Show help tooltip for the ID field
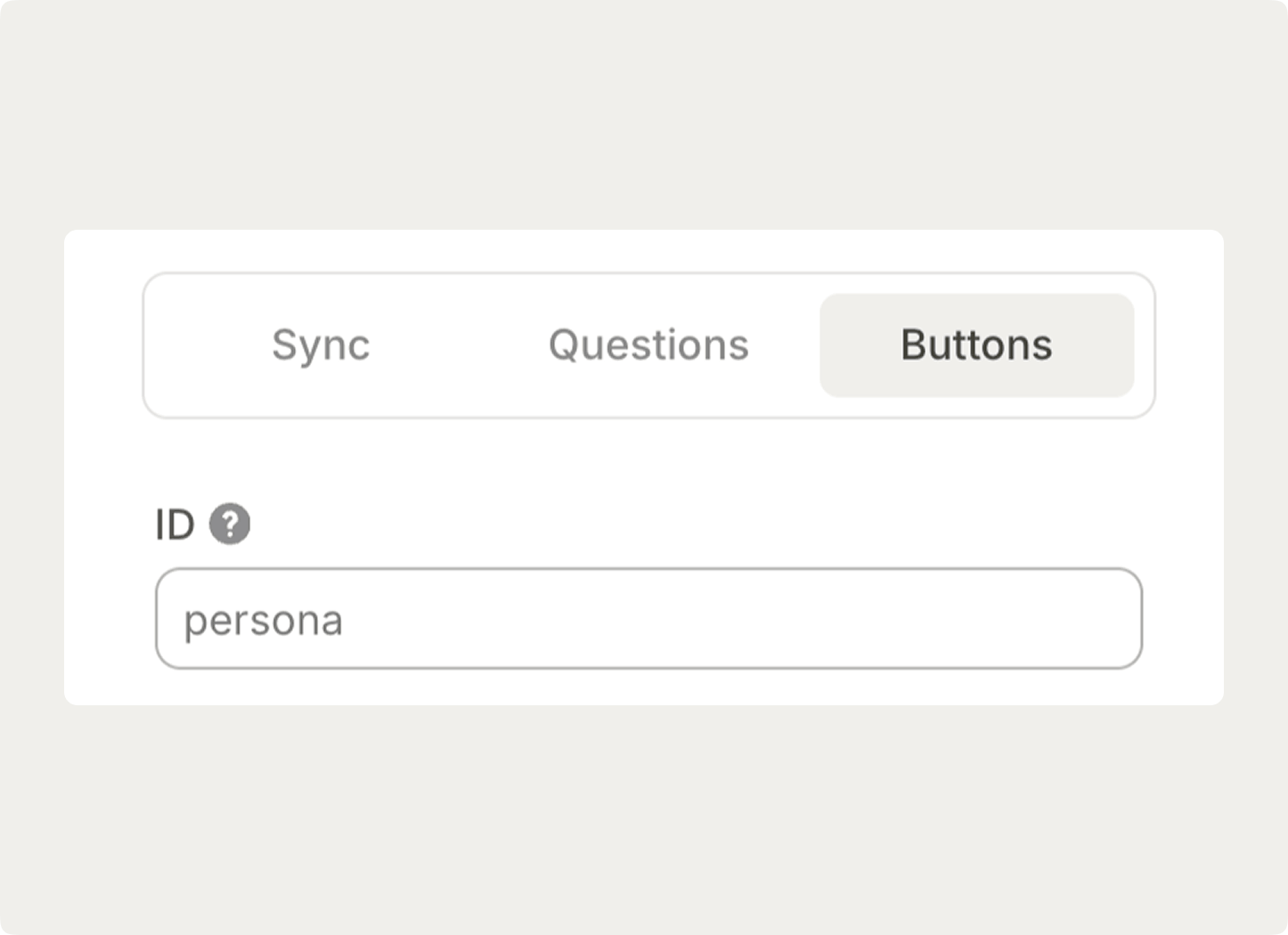The image size is (1288, 935). [230, 524]
